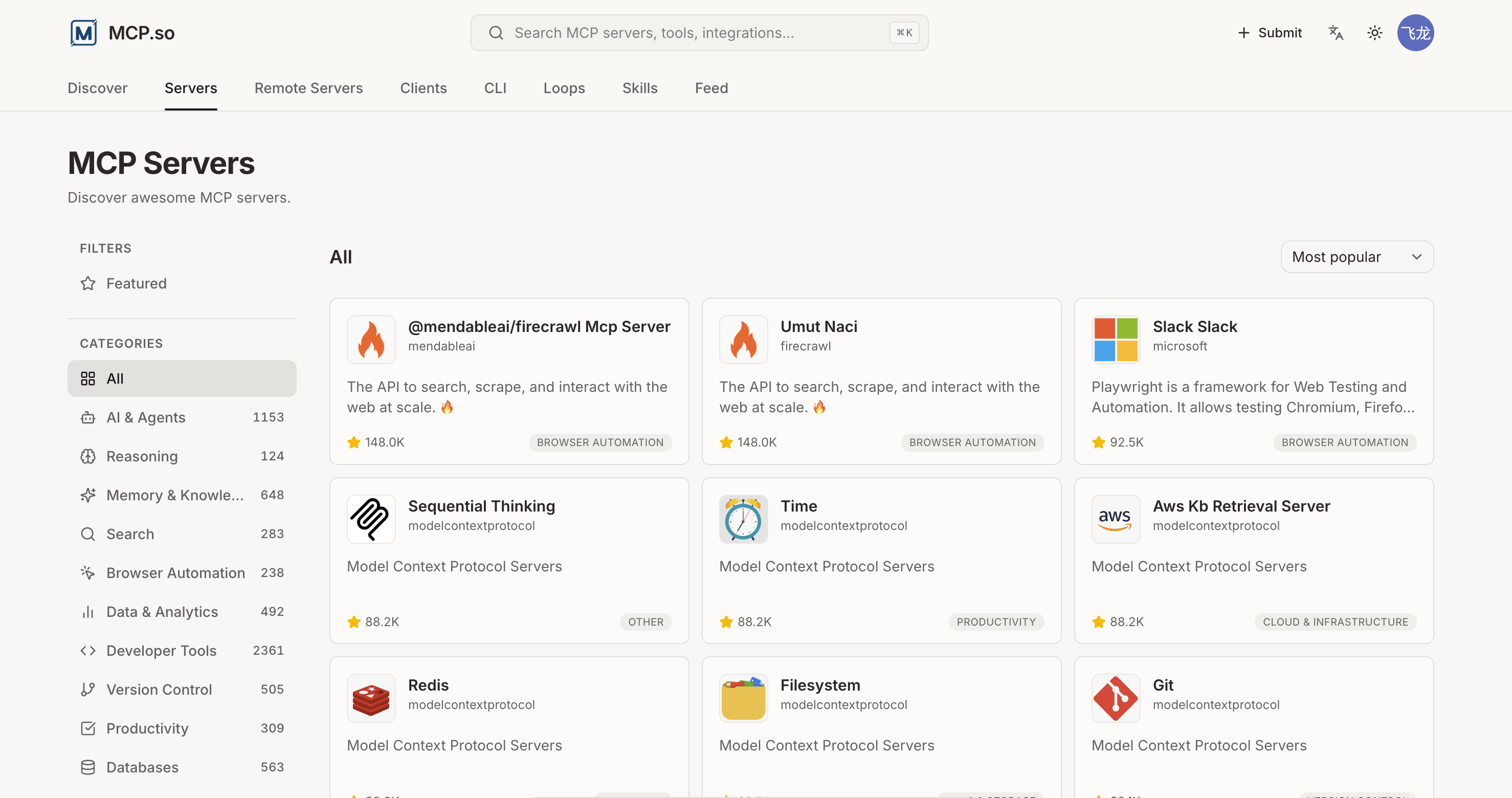Select the Servers tab
The height and width of the screenshot is (798, 1512).
(x=191, y=88)
